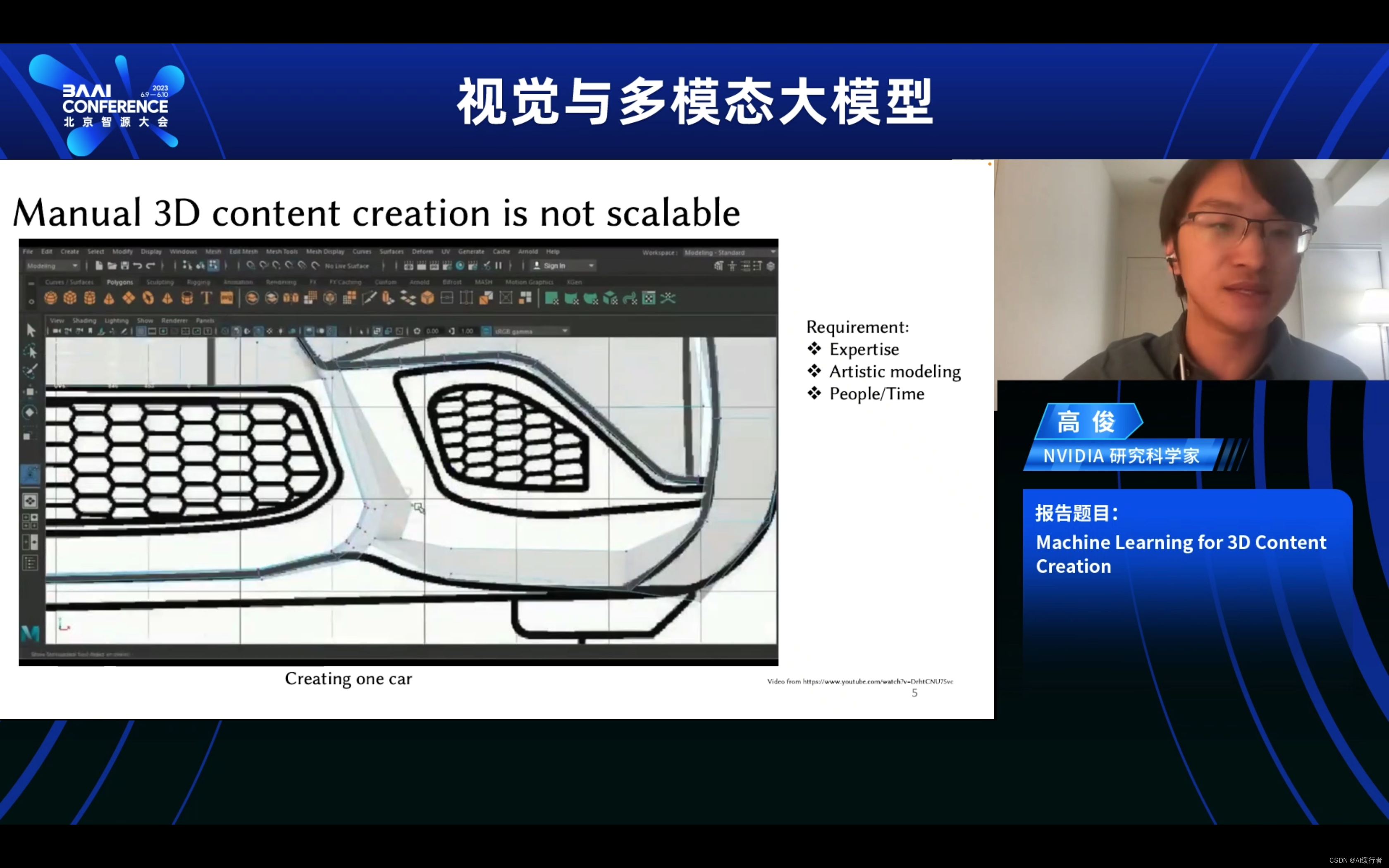Open the Workspace Modeling - Standard dropdown

[730, 253]
